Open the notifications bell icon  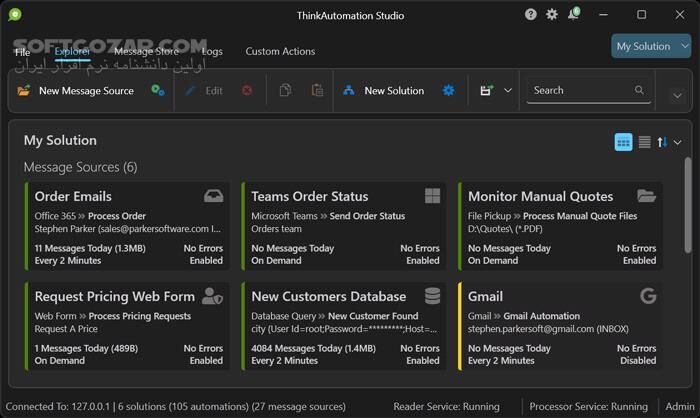coord(574,14)
